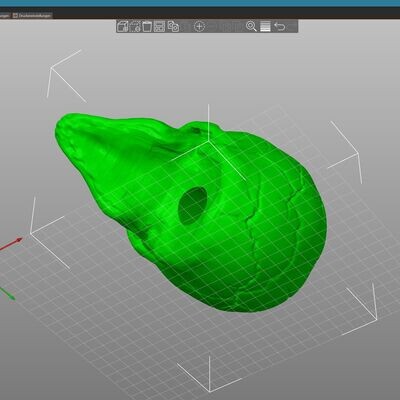
Task: Switch to the partially visible leftmost tab
Action: coord(5,15)
